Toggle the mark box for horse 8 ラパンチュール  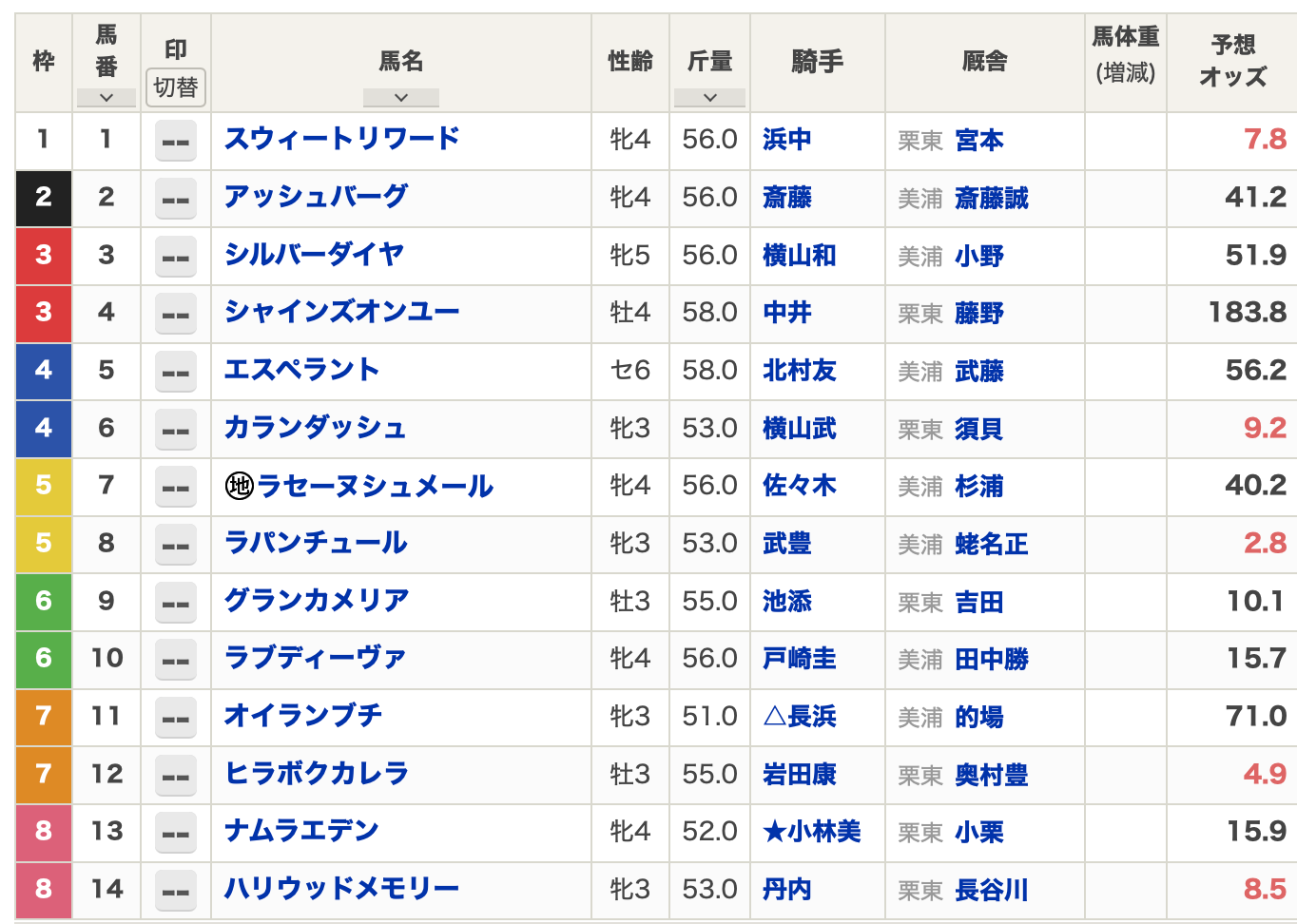[175, 545]
